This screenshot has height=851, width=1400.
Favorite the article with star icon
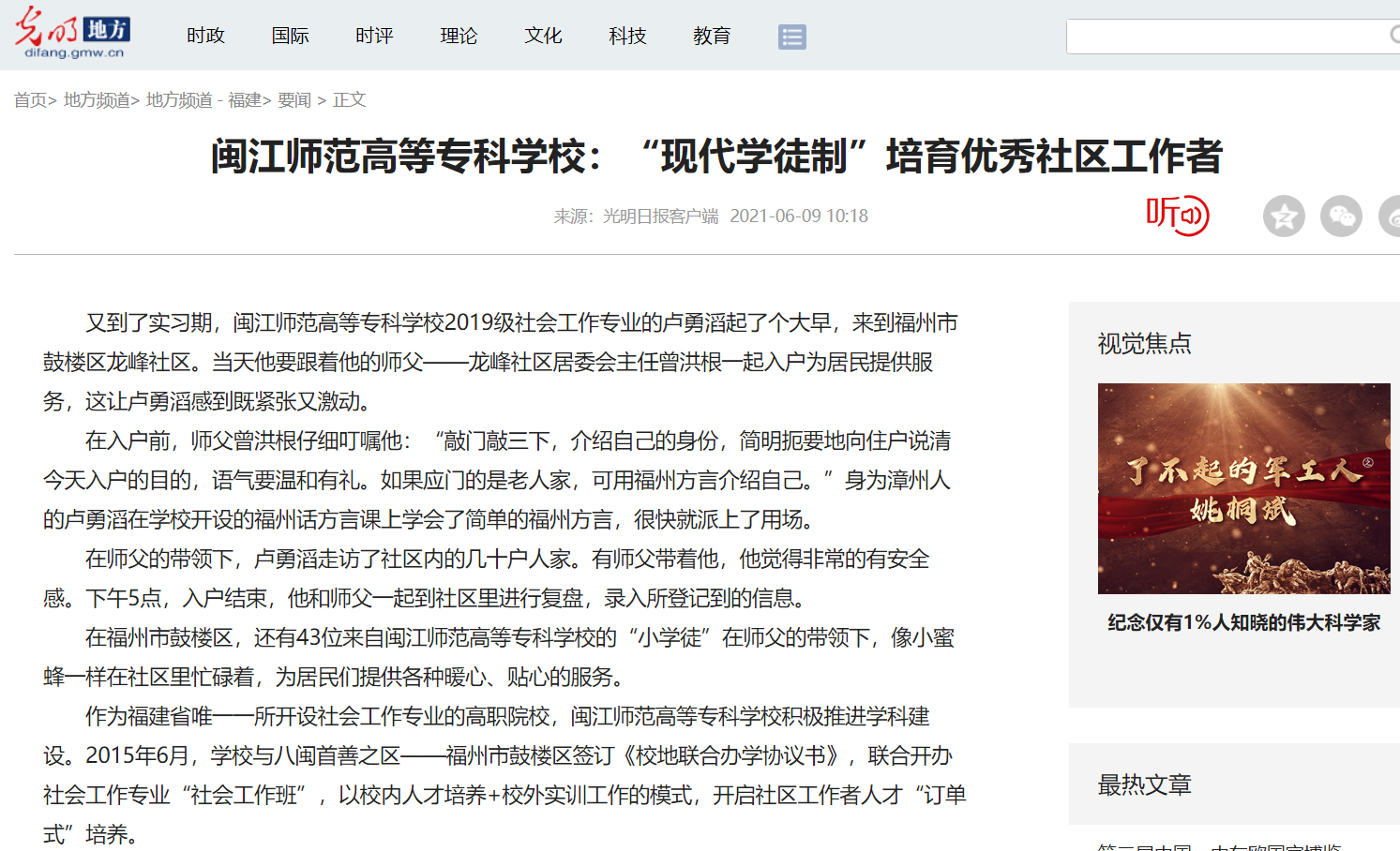click(1283, 216)
